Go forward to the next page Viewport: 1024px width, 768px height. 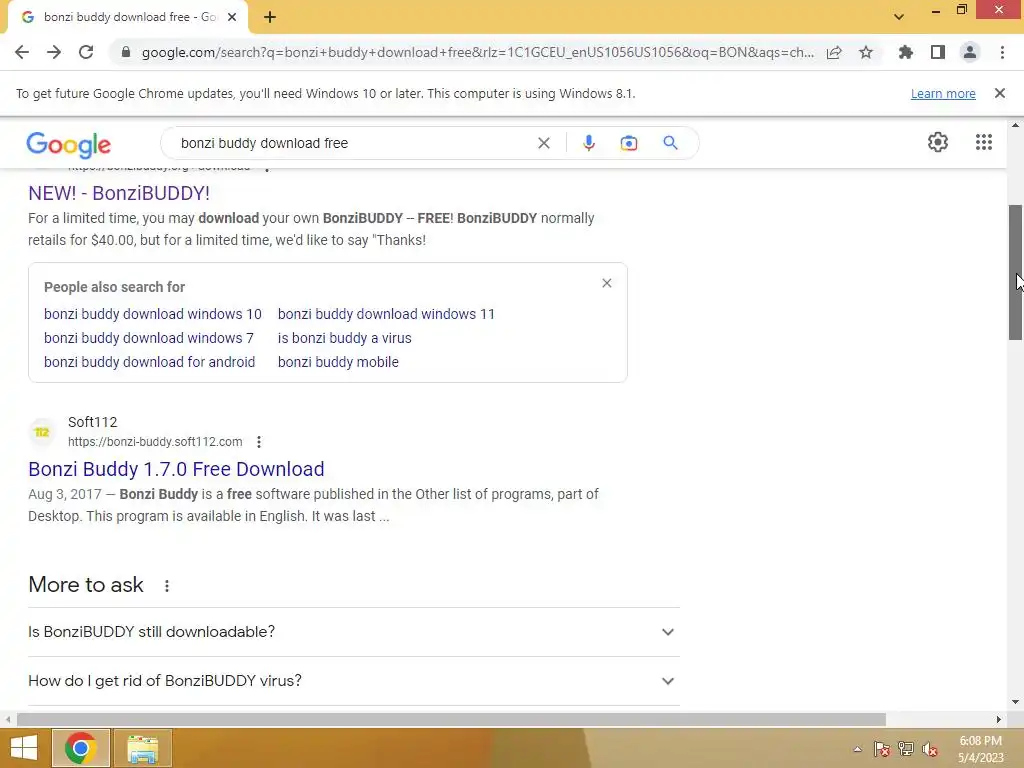(54, 52)
